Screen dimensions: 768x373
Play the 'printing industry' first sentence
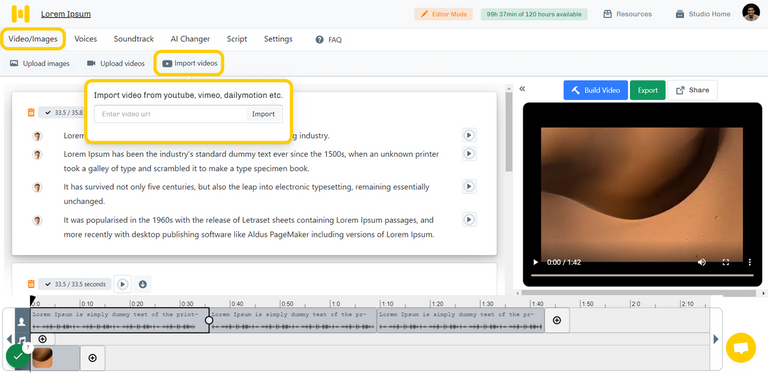469,135
